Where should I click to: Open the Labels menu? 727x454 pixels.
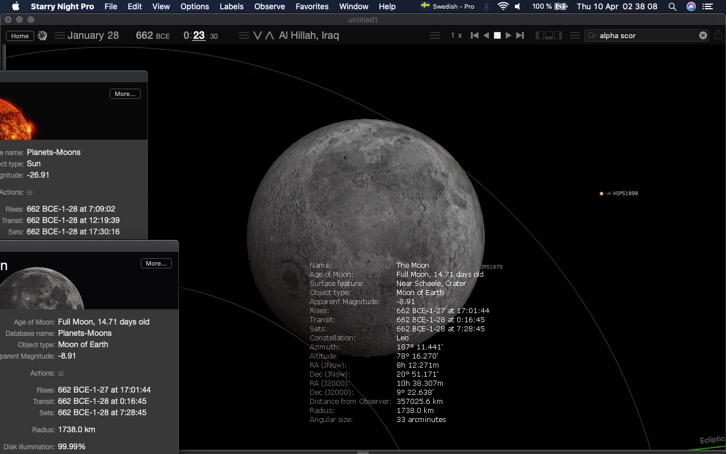point(231,6)
